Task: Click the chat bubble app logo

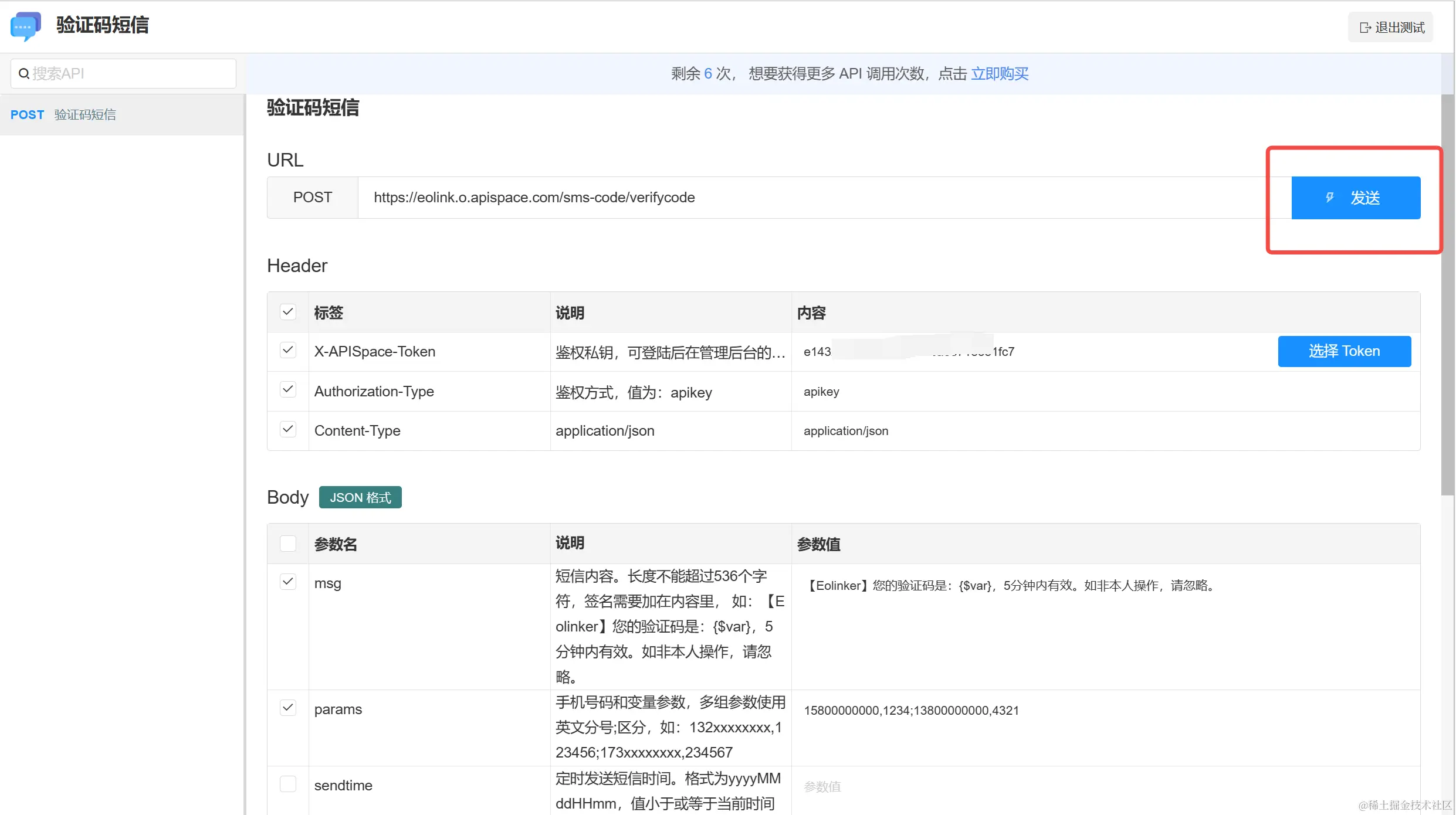Action: [26, 26]
